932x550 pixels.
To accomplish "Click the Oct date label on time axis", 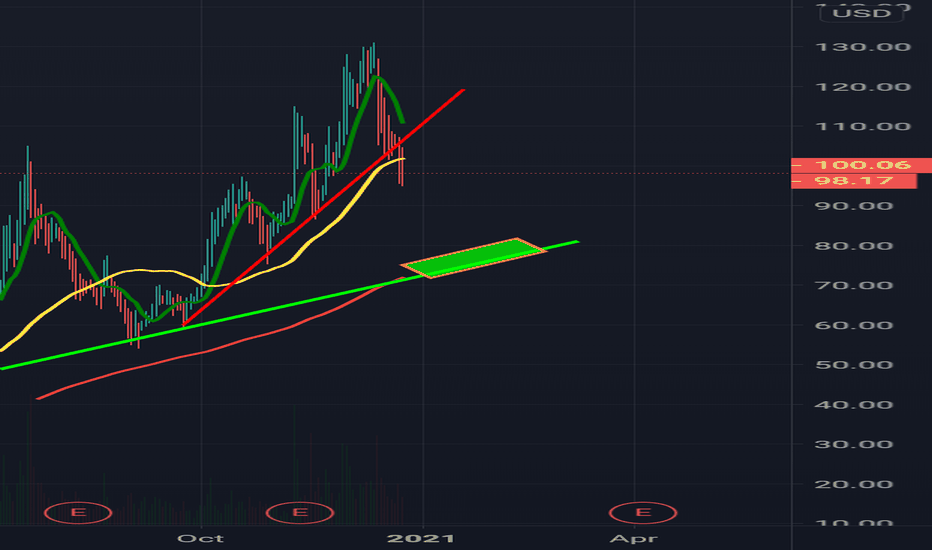I will point(200,539).
